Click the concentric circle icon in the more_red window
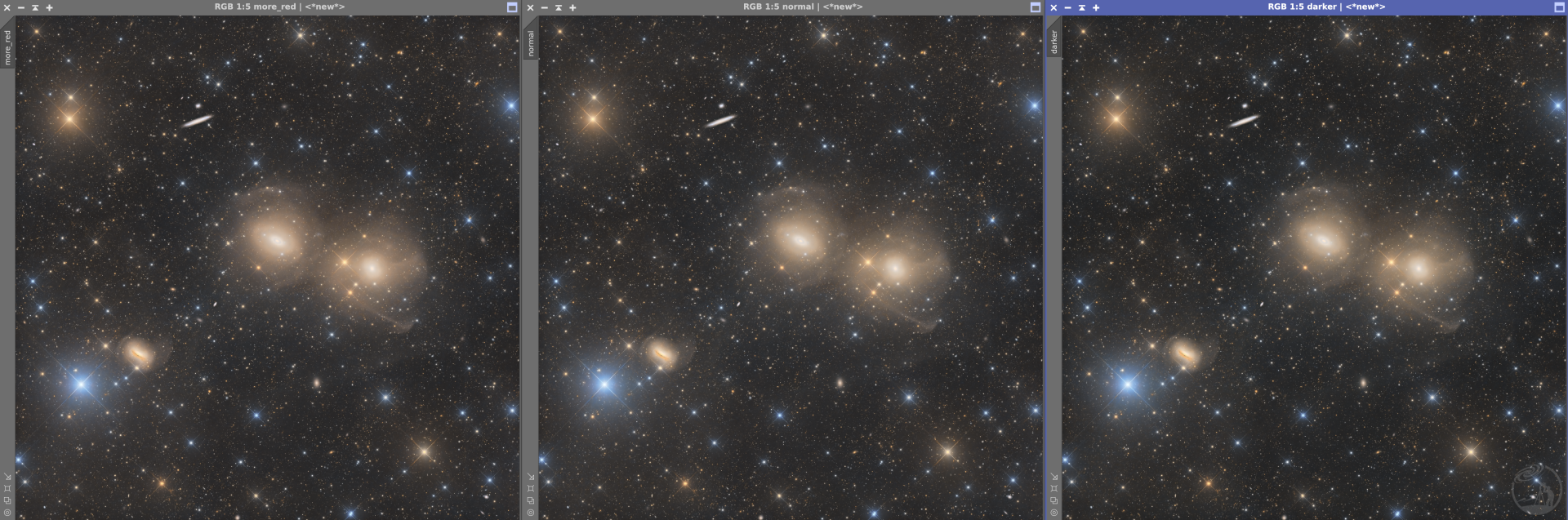Image resolution: width=1568 pixels, height=520 pixels. click(7, 513)
